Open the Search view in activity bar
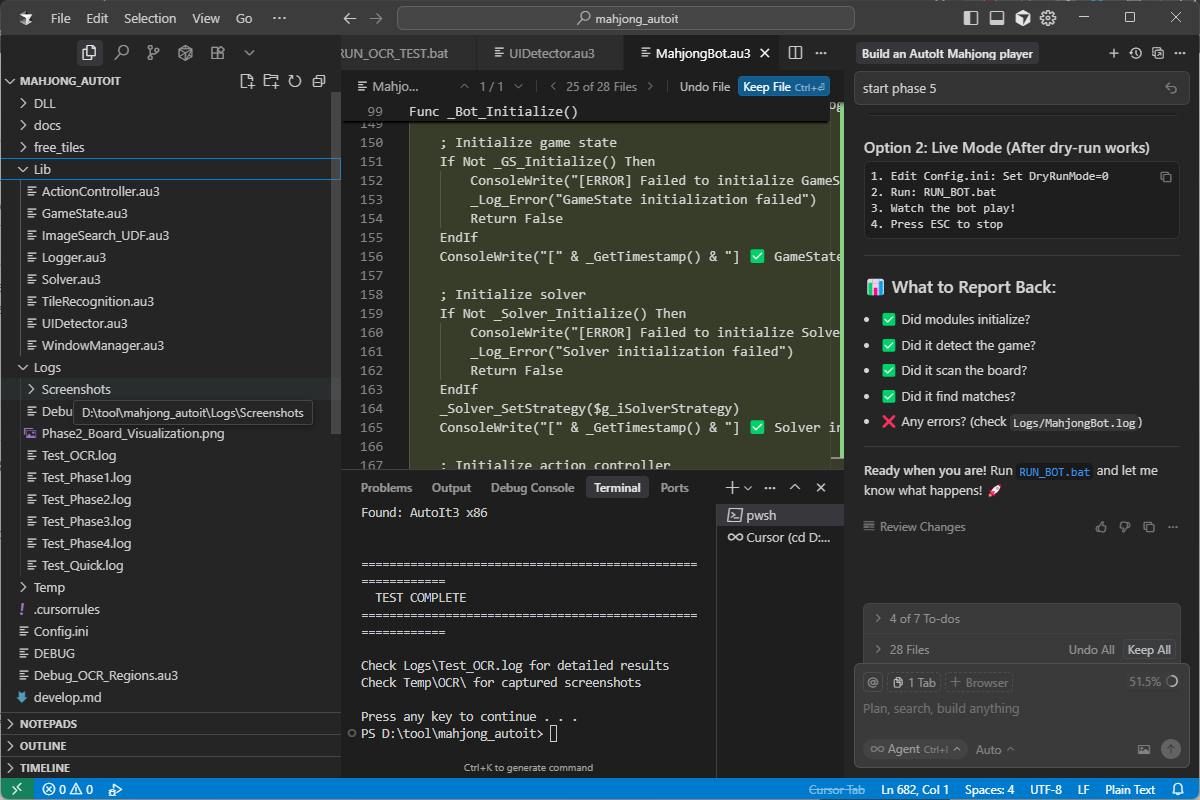The width and height of the screenshot is (1200, 800). pyautogui.click(x=121, y=52)
